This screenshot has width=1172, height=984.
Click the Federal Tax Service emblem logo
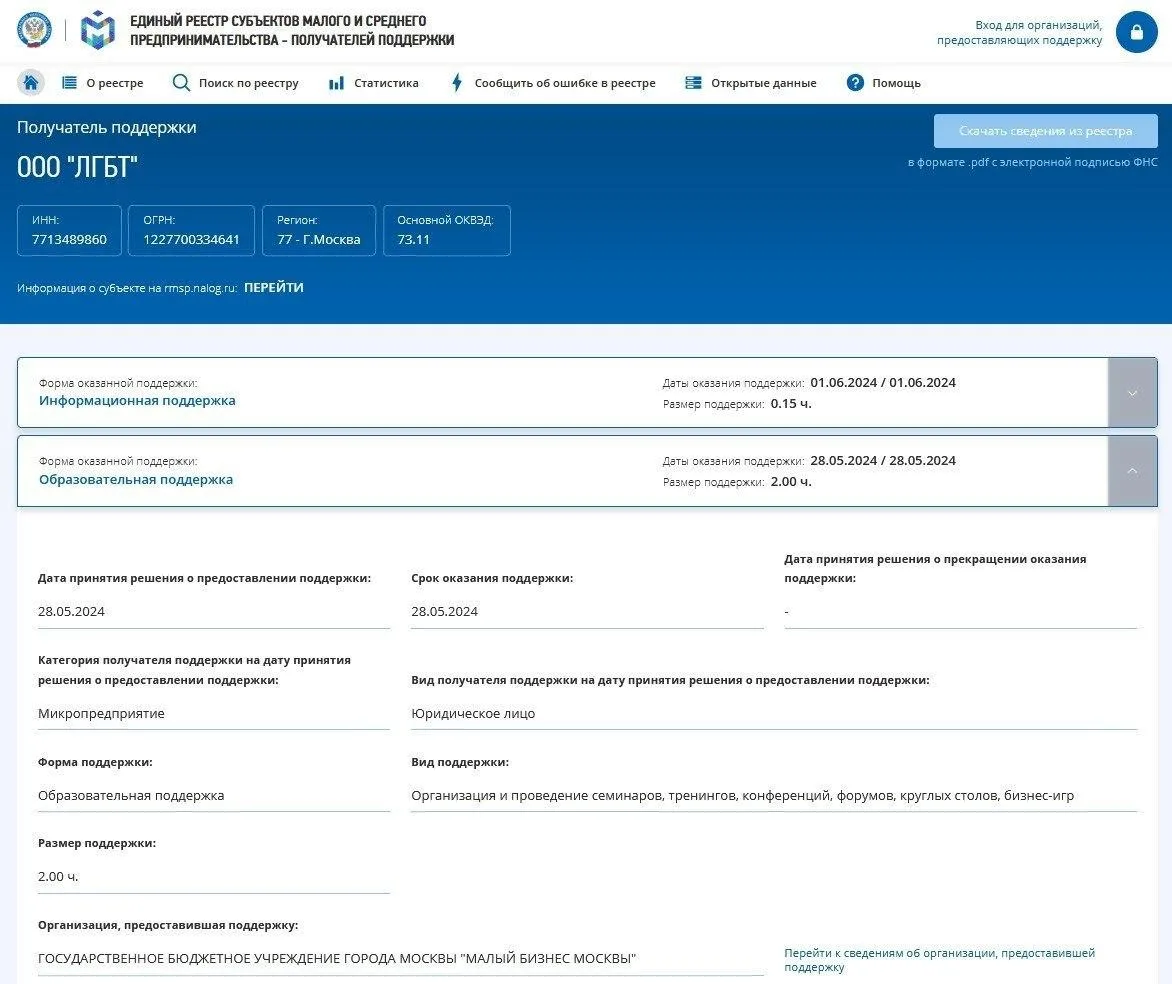click(x=34, y=30)
